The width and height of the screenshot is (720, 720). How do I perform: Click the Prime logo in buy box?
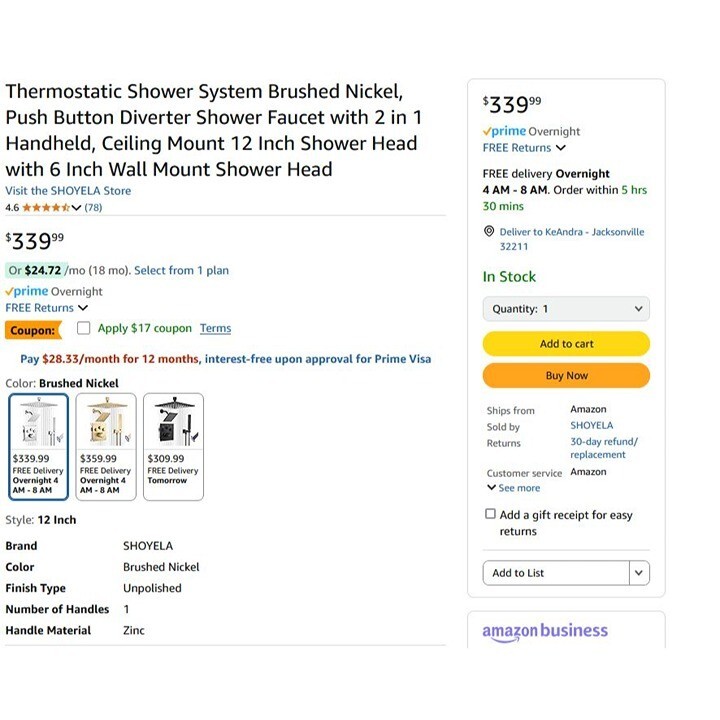[x=504, y=131]
